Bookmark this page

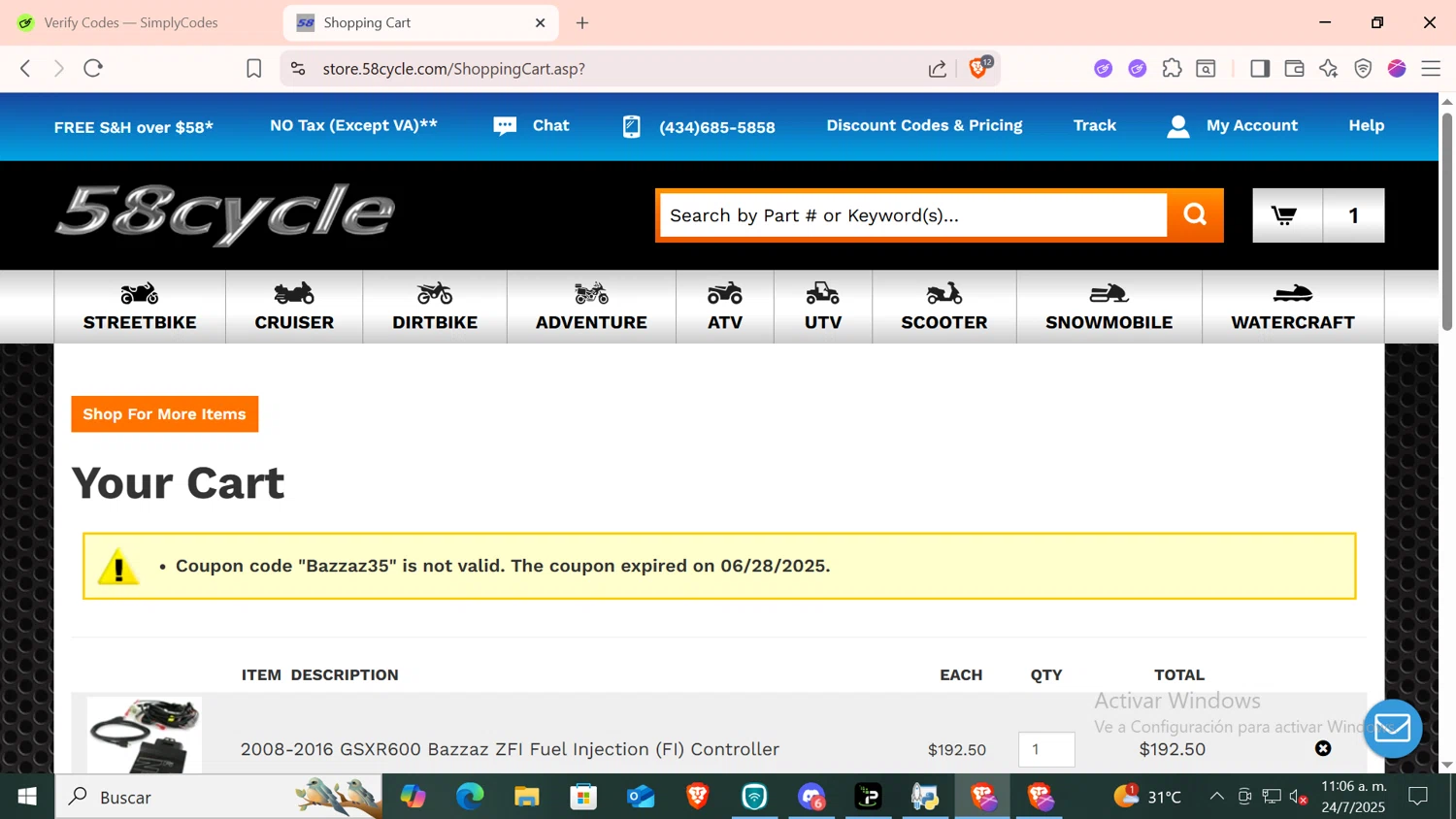pos(254,69)
